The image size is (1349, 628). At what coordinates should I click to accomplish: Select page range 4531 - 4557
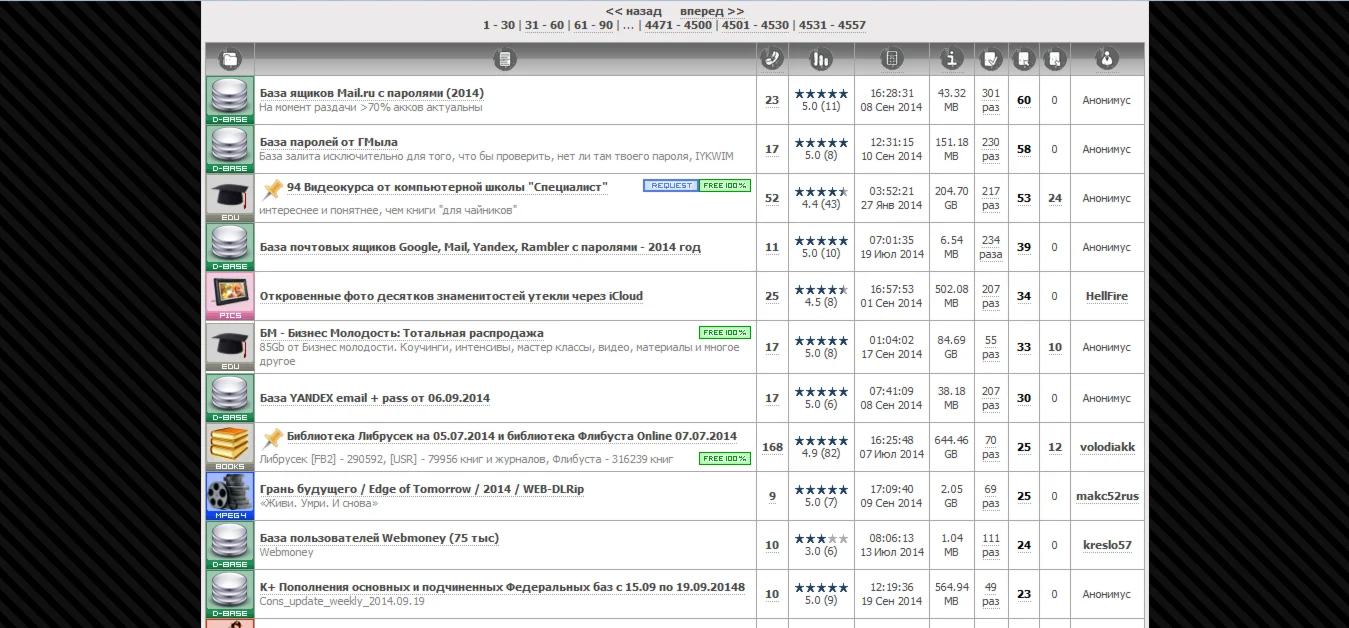[832, 26]
